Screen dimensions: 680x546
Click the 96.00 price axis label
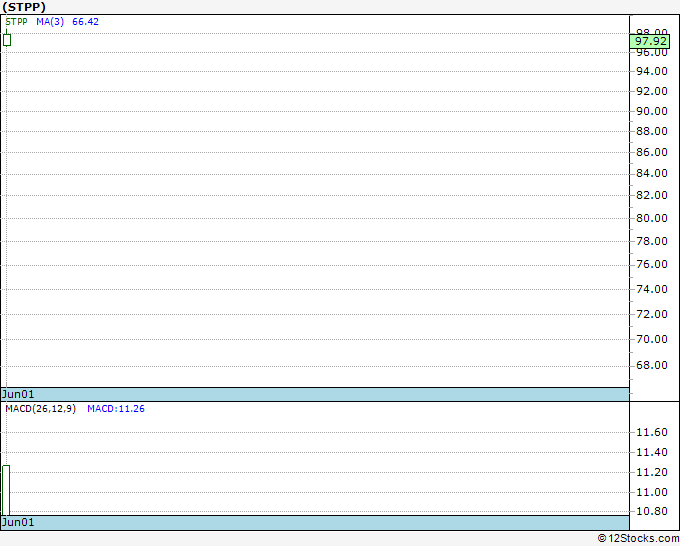tap(651, 52)
